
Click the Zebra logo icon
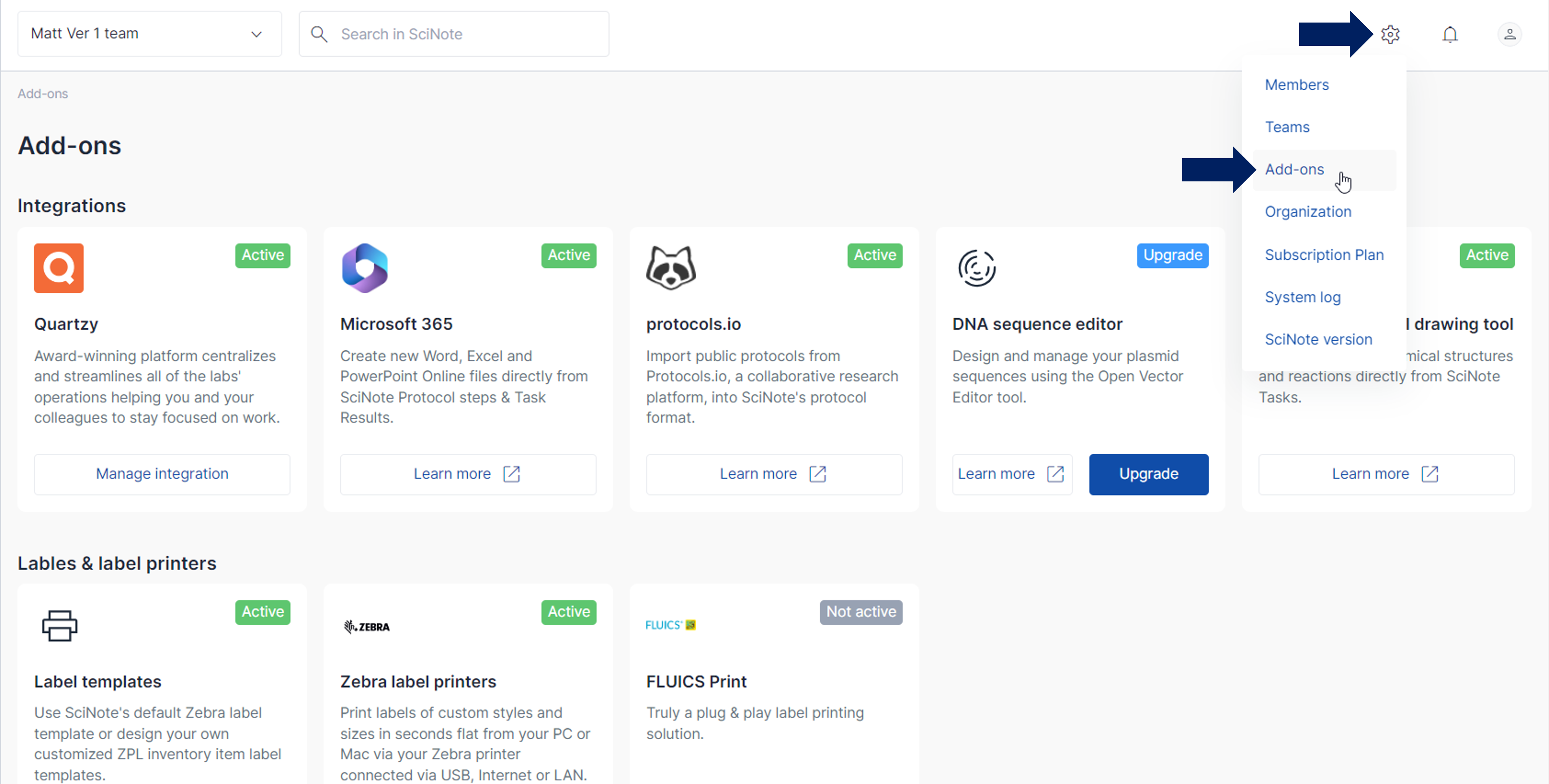coord(367,627)
